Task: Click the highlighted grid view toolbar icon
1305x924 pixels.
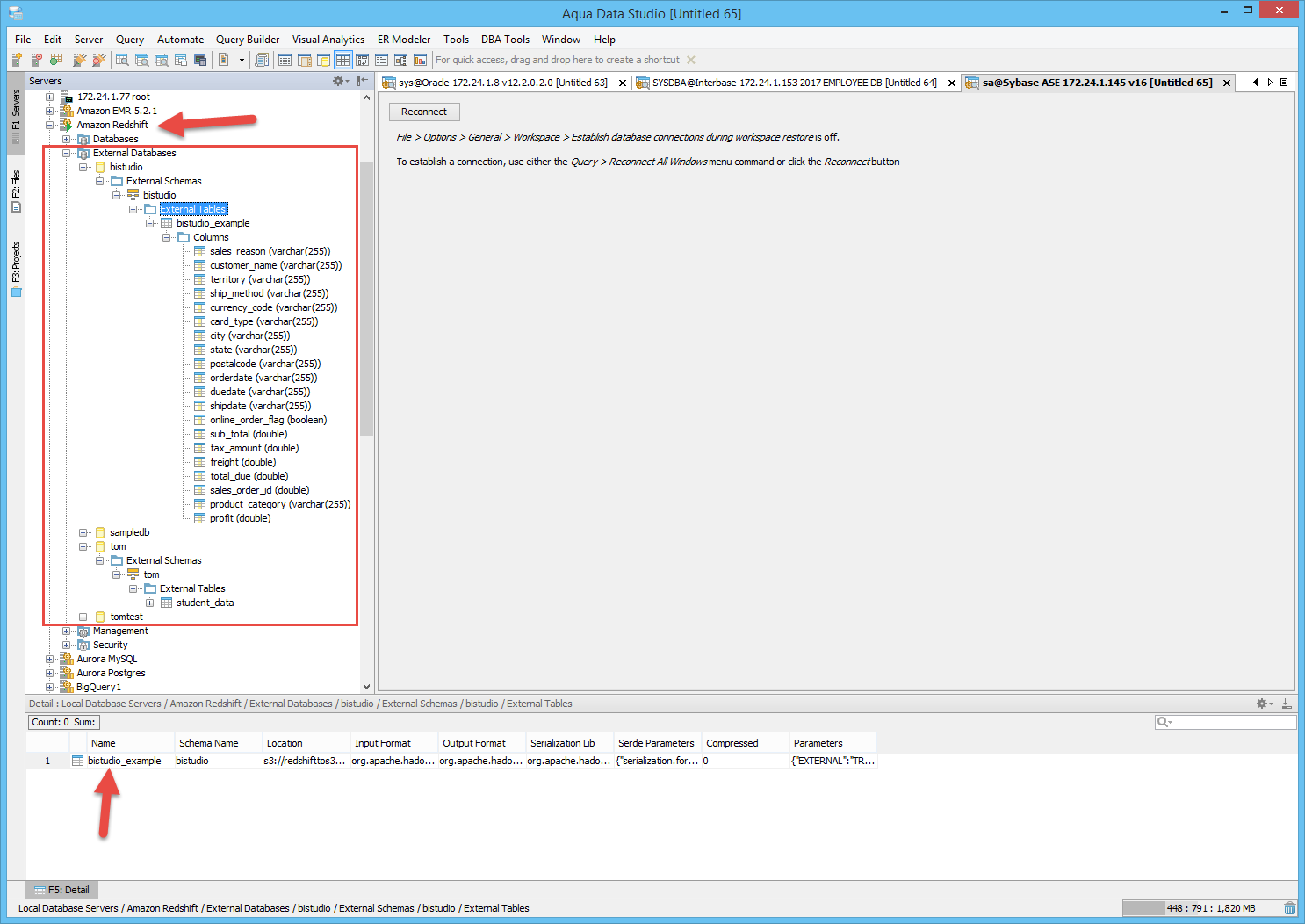Action: pos(342,60)
